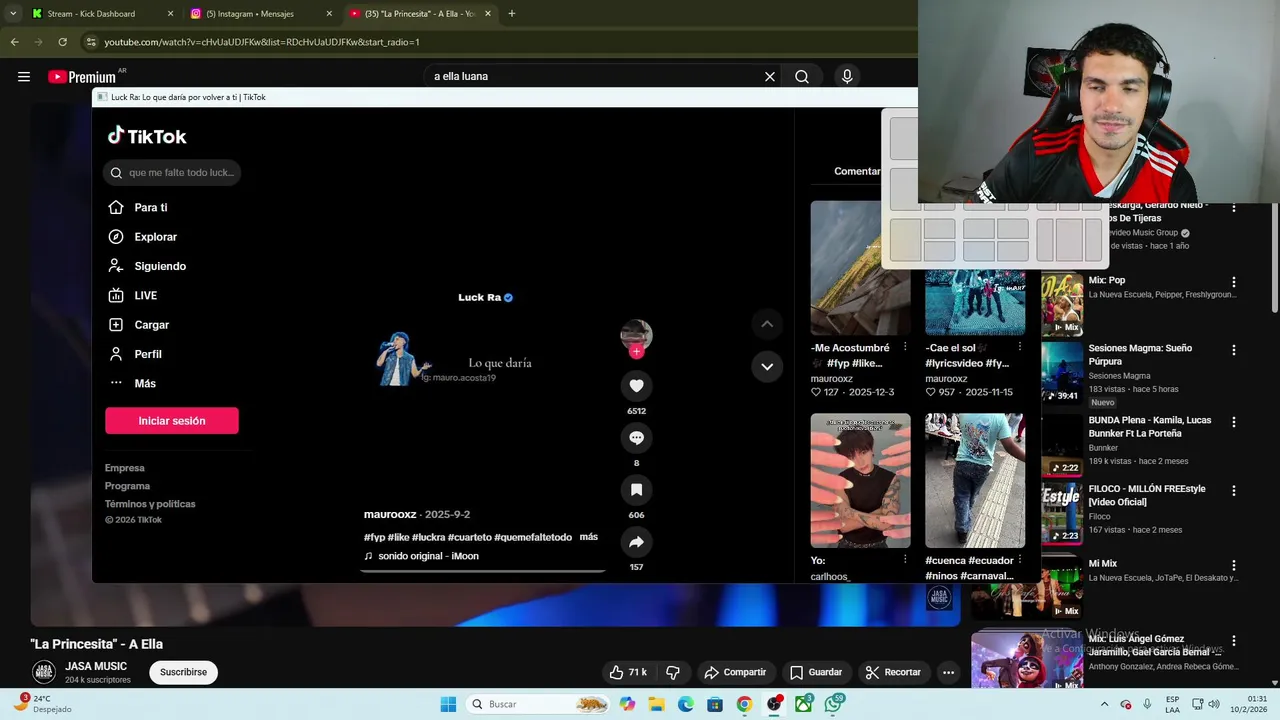This screenshot has width=1280, height=720.
Task: Click Chrome address bar URL
Action: pos(262,42)
